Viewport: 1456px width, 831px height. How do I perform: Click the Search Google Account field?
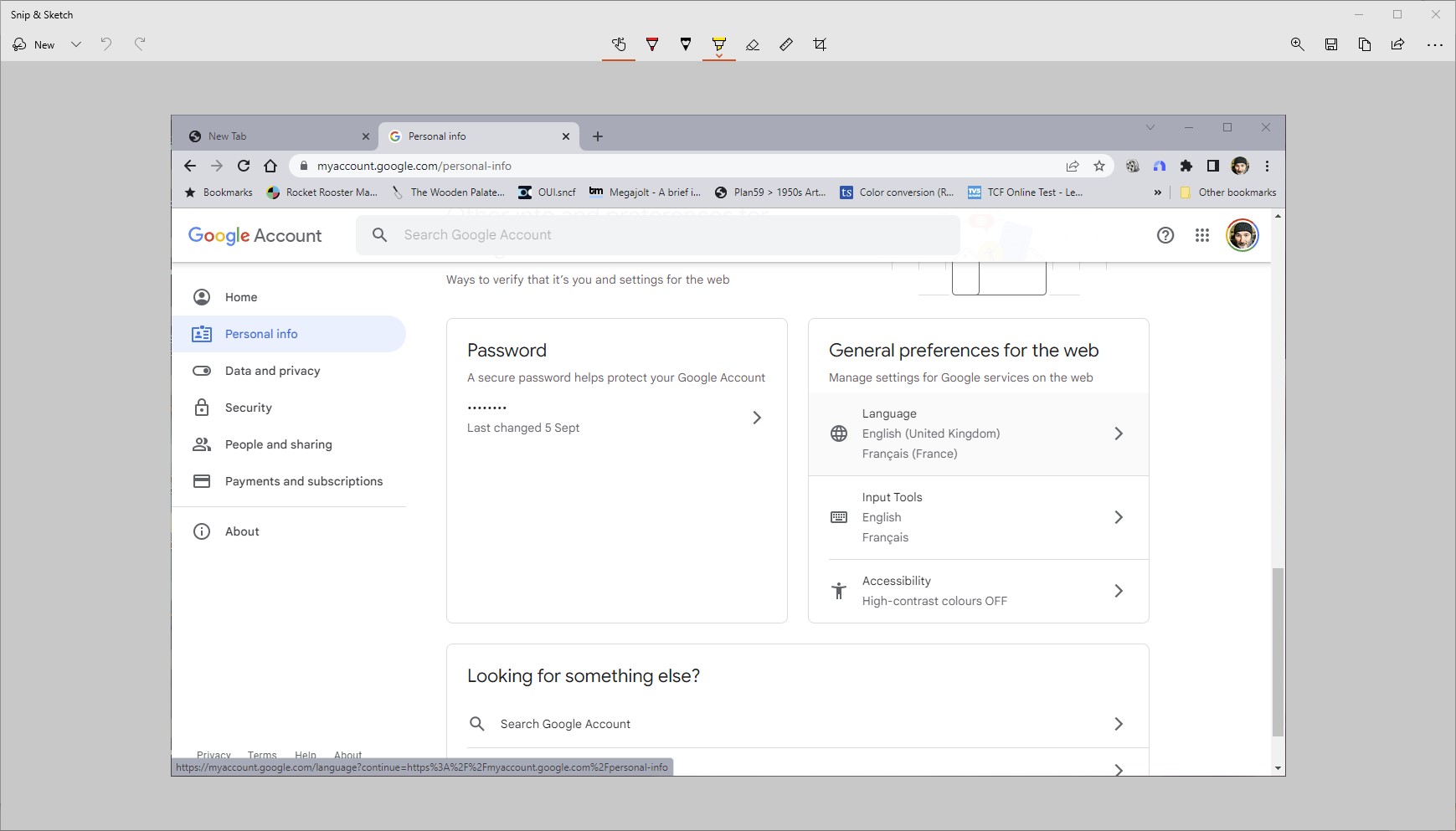pos(658,235)
